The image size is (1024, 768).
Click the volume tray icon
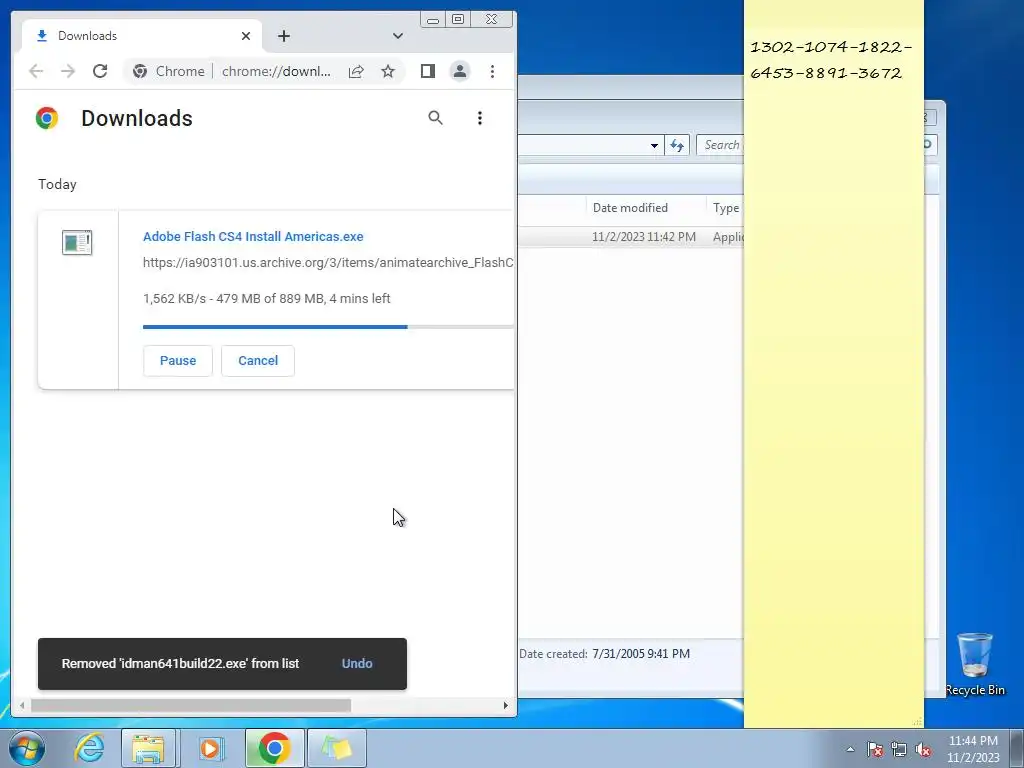coord(923,749)
